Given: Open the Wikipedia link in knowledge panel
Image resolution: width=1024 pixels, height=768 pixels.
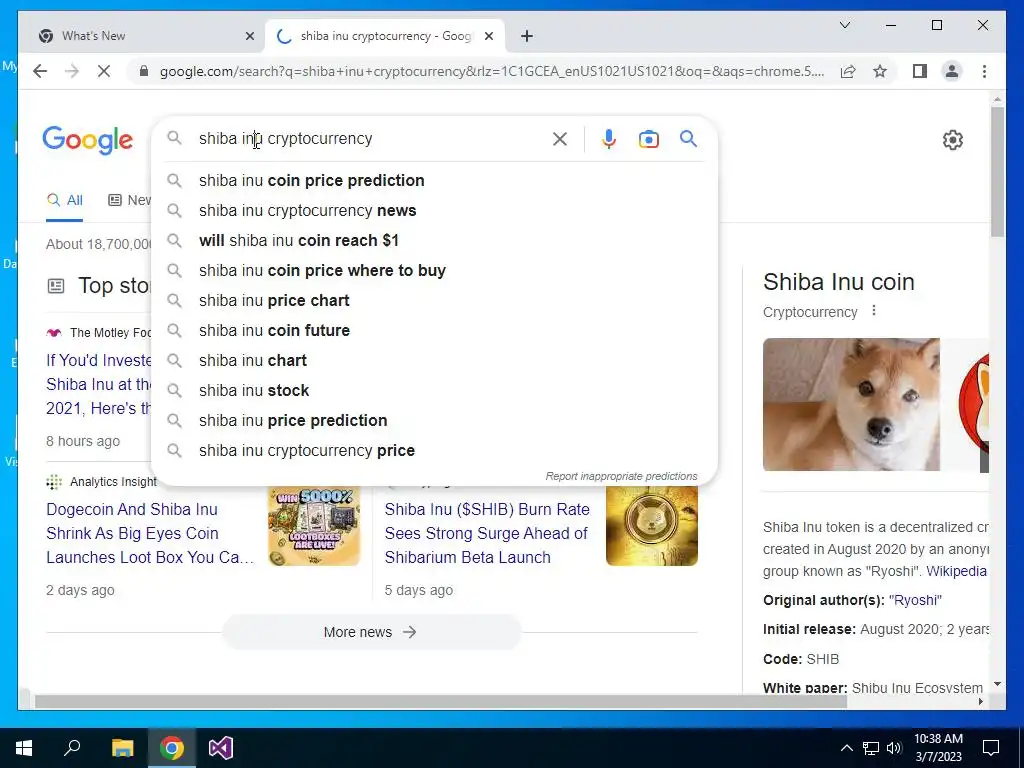Looking at the screenshot, I should point(956,571).
